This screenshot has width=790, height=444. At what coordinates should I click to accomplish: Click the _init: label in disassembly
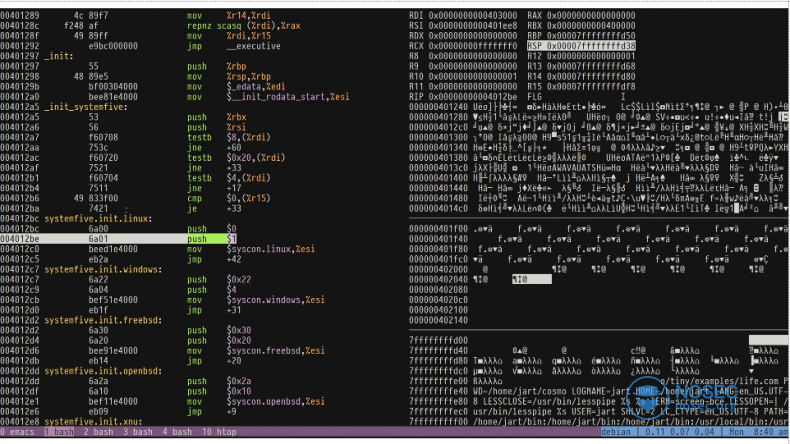(x=59, y=56)
